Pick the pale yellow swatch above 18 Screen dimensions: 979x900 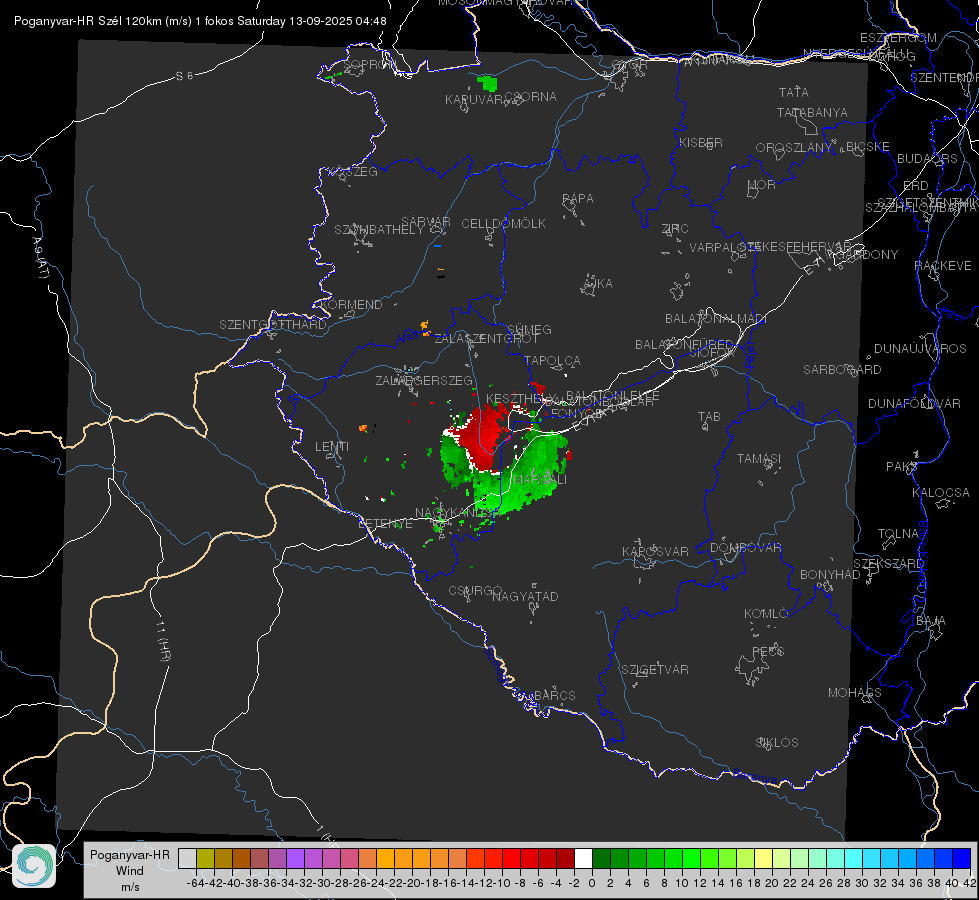tap(763, 858)
